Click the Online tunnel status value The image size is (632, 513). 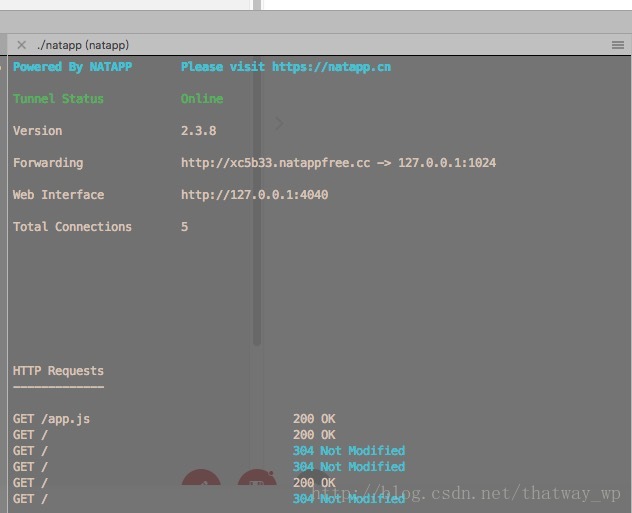tap(202, 99)
